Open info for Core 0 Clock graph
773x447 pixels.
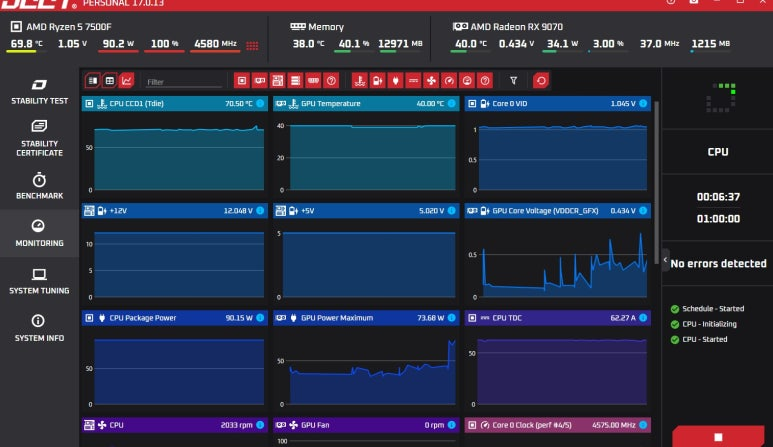(x=643, y=425)
